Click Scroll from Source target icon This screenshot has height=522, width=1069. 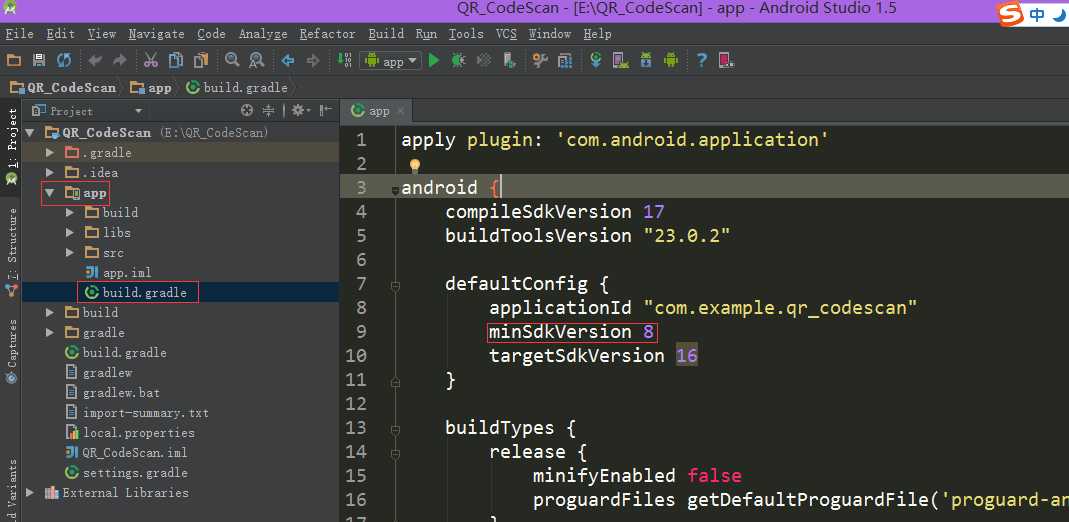pos(247,110)
